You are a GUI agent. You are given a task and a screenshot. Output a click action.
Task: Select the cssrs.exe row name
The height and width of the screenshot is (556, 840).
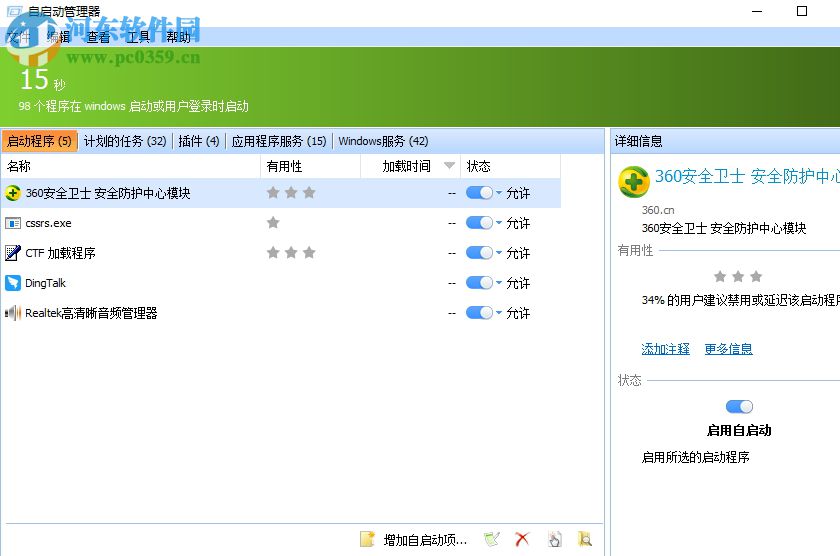point(48,223)
